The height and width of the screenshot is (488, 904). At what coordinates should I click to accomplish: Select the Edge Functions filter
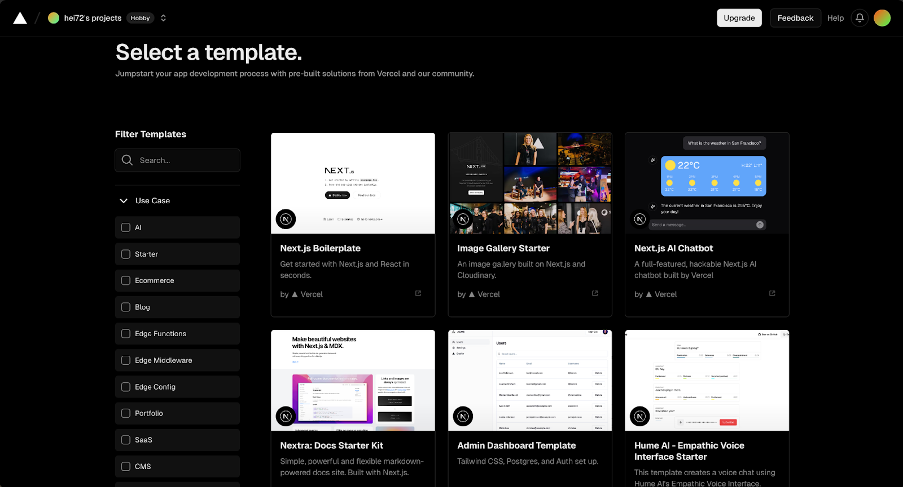126,333
